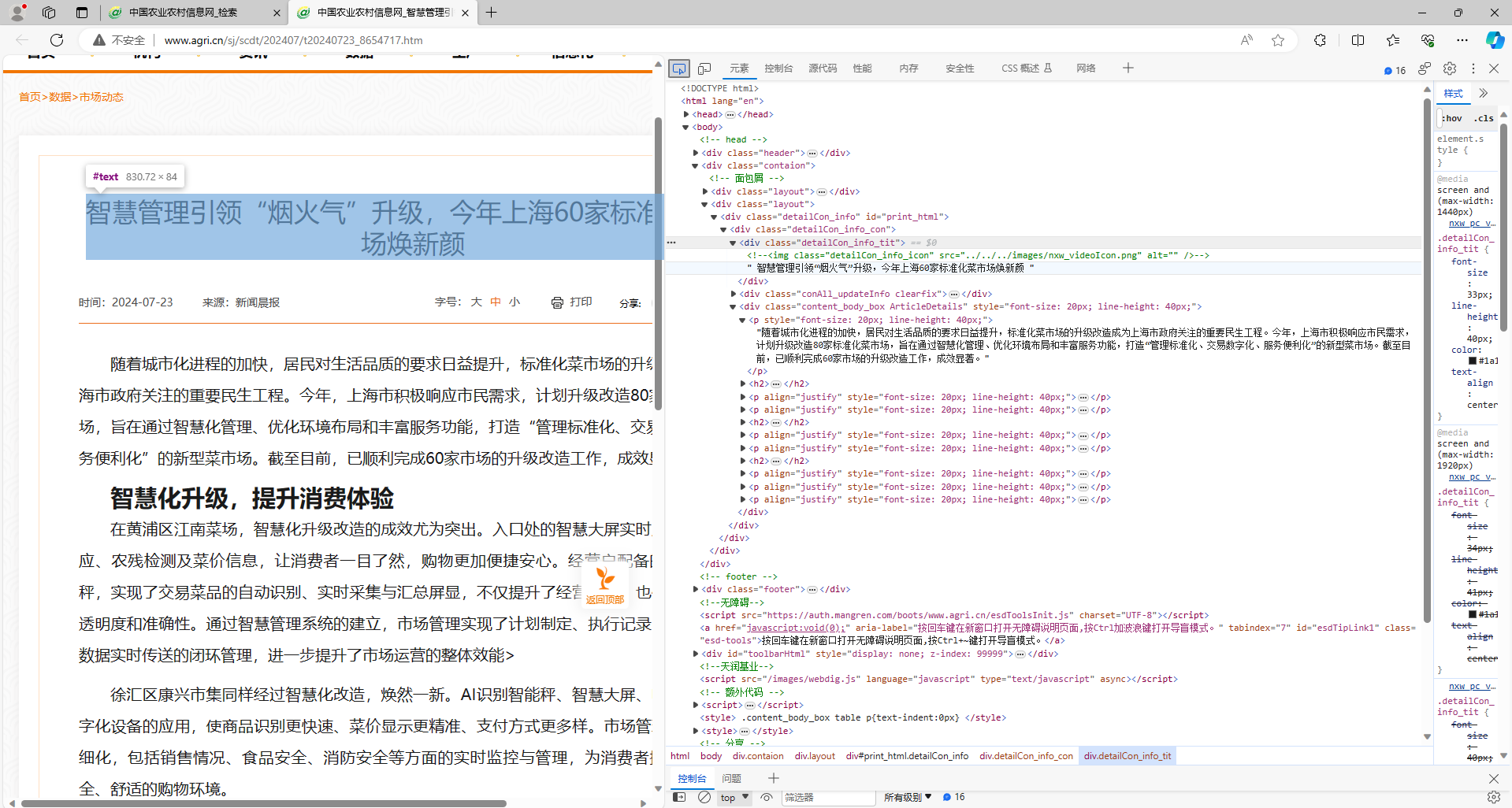The width and height of the screenshot is (1512, 808).
Task: Collapse the body element node
Action: [x=686, y=127]
